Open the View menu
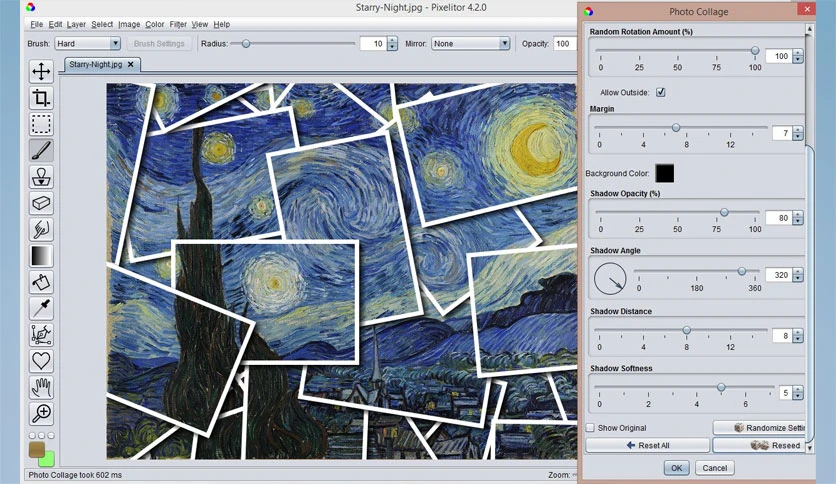Screen dimensions: 836x484 pos(199,24)
